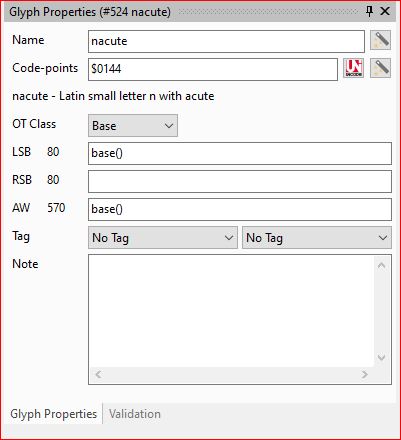The width and height of the screenshot is (401, 440).
Task: Click into the Name field containing nacute
Action: (x=226, y=41)
